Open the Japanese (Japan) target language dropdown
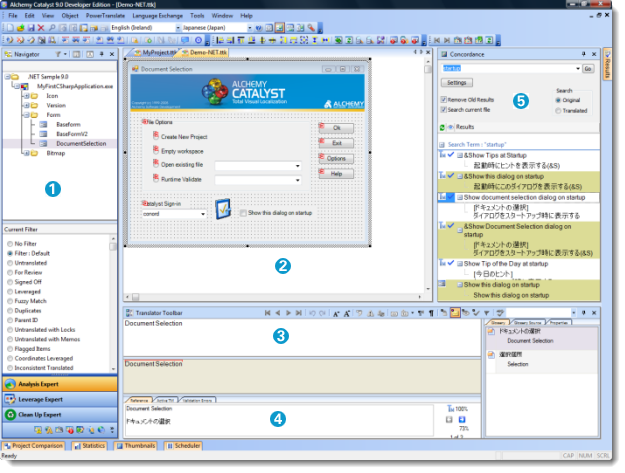 pos(250,28)
